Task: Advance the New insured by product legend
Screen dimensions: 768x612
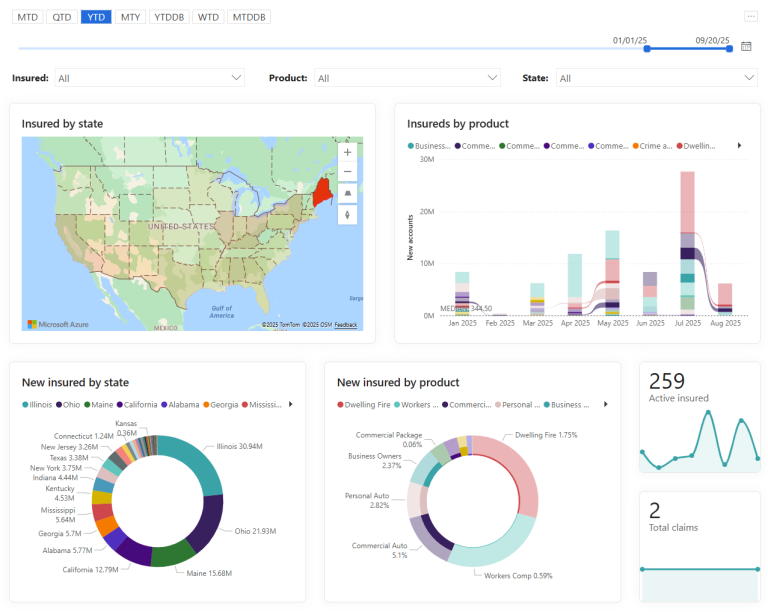Action: [x=605, y=404]
